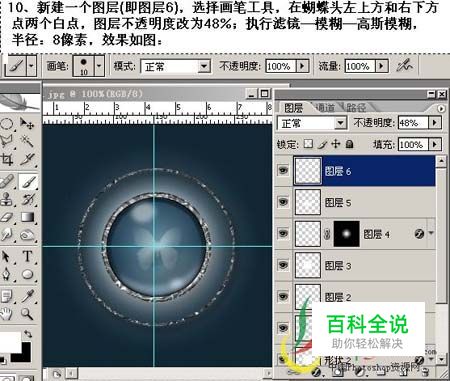Reset default foreground and background colors
The image size is (450, 381).
point(3,361)
